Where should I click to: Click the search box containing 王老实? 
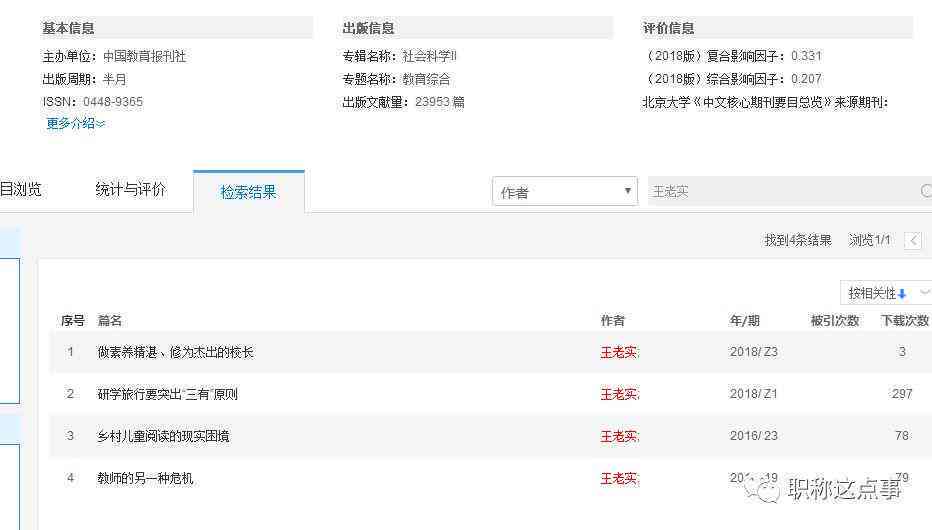pos(790,191)
